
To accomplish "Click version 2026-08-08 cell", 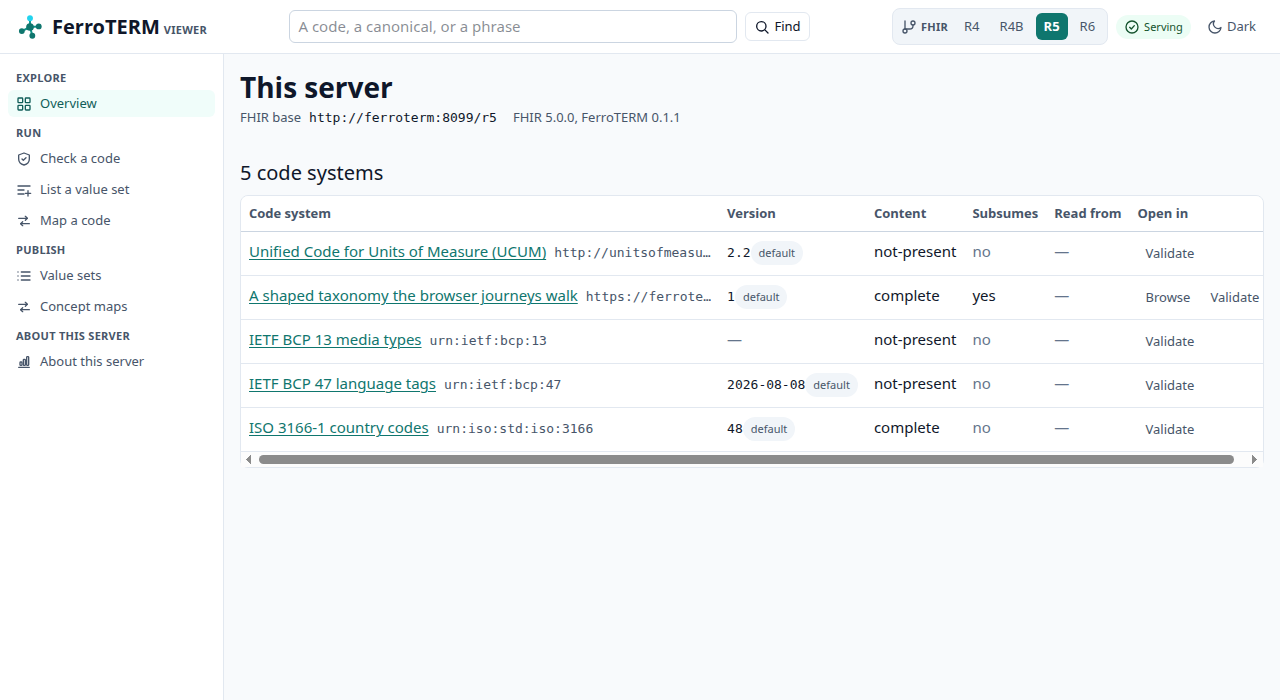I will point(766,385).
